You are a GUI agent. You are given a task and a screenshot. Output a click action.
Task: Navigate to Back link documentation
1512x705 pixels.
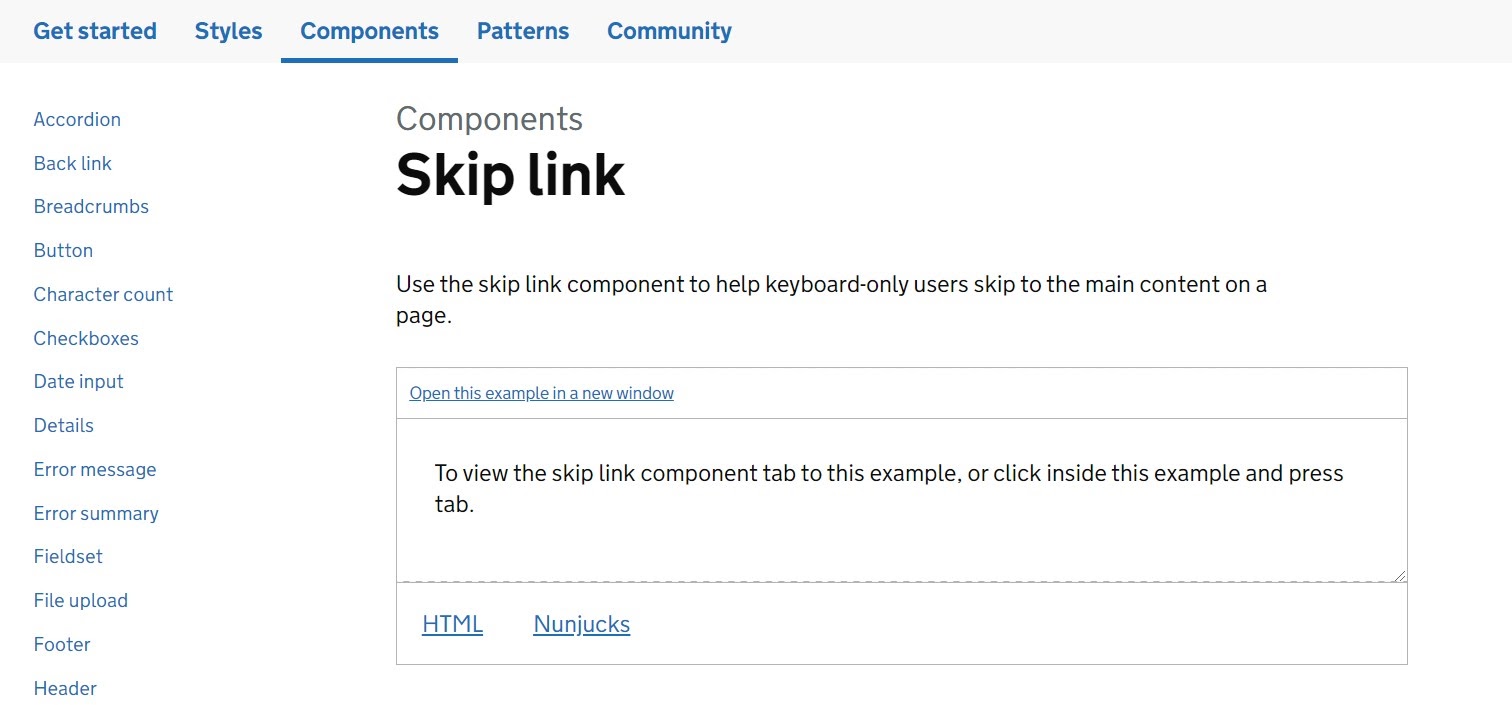(x=72, y=163)
